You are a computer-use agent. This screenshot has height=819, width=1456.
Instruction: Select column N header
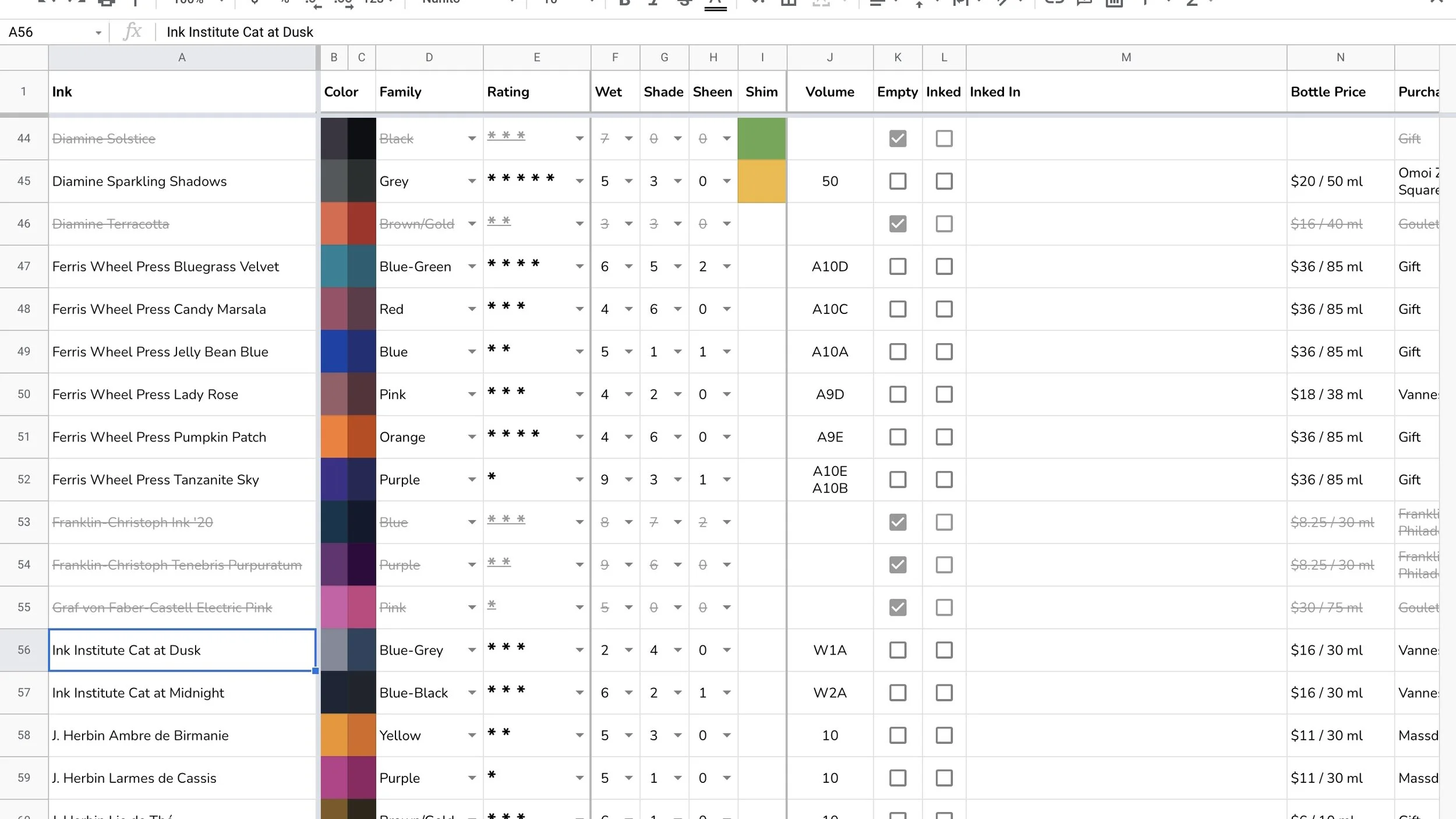[1341, 58]
